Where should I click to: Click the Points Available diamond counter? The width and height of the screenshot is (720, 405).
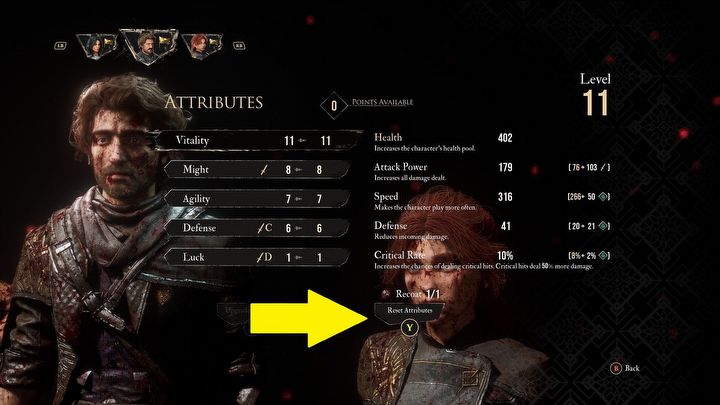tap(334, 106)
